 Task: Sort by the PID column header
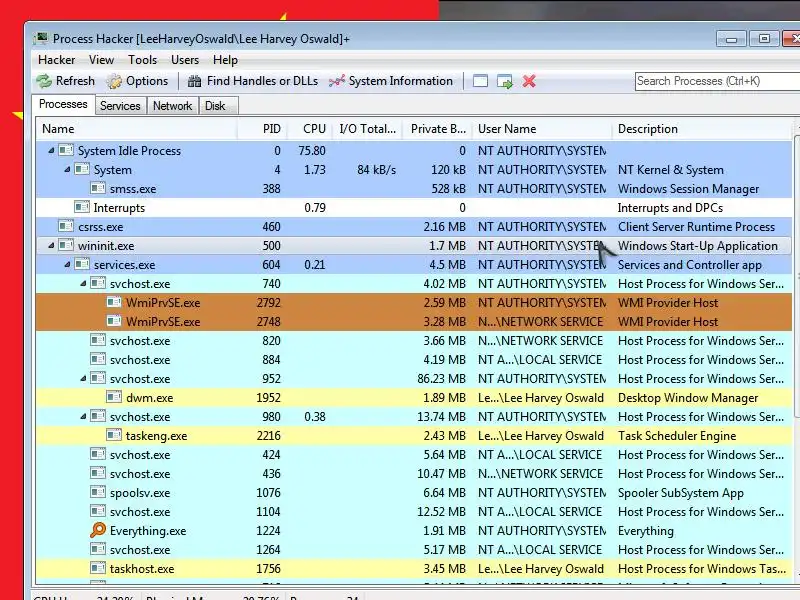pos(262,129)
